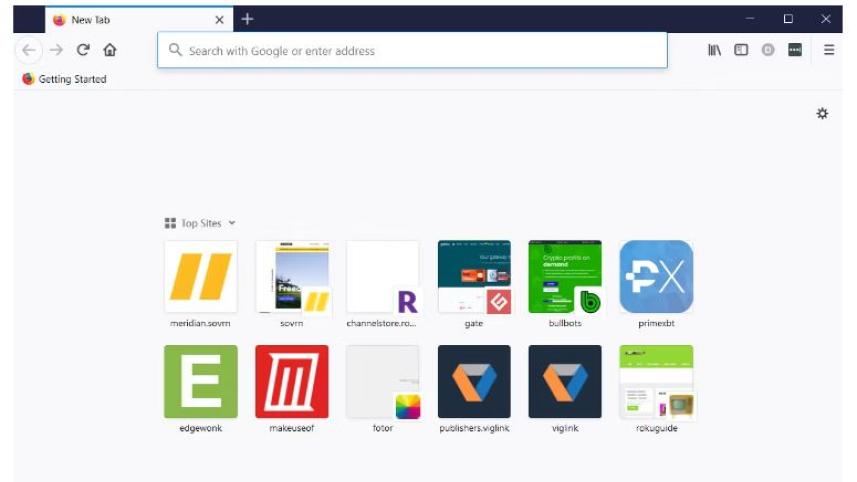Image resolution: width=857 pixels, height=482 pixels.
Task: Select the New Tab tab
Action: 130,20
